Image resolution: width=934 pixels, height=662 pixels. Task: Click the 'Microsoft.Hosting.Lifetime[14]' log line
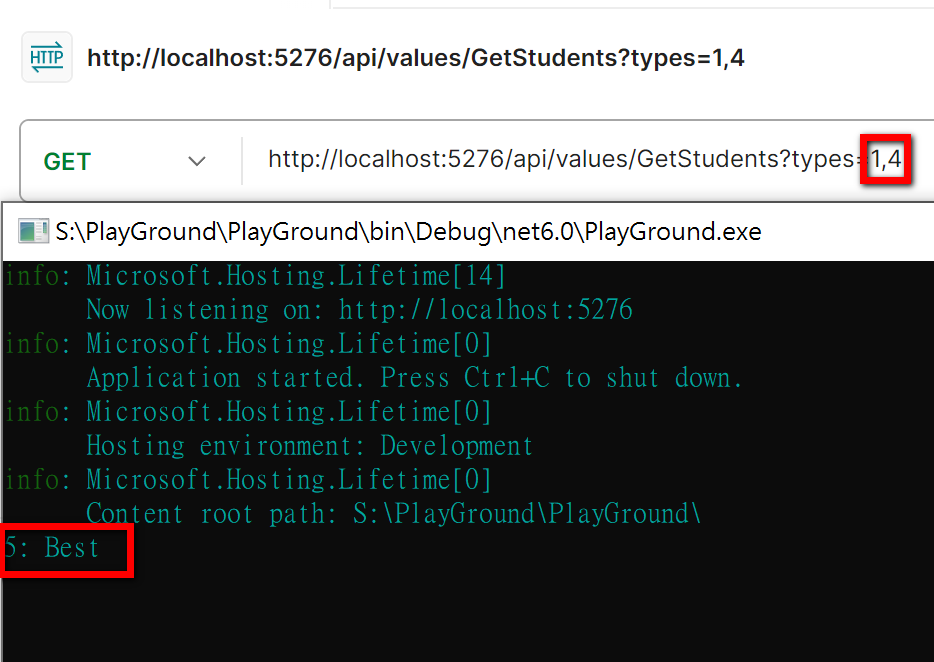pyautogui.click(x=256, y=276)
